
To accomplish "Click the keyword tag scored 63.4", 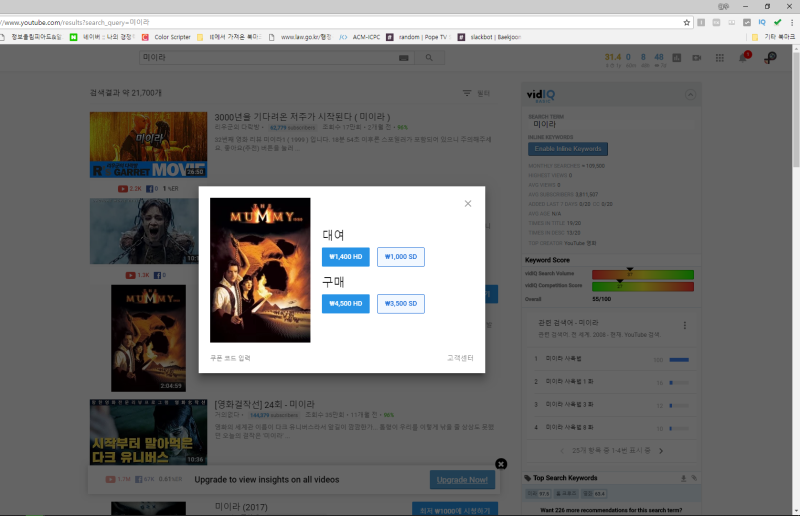I will coord(593,494).
